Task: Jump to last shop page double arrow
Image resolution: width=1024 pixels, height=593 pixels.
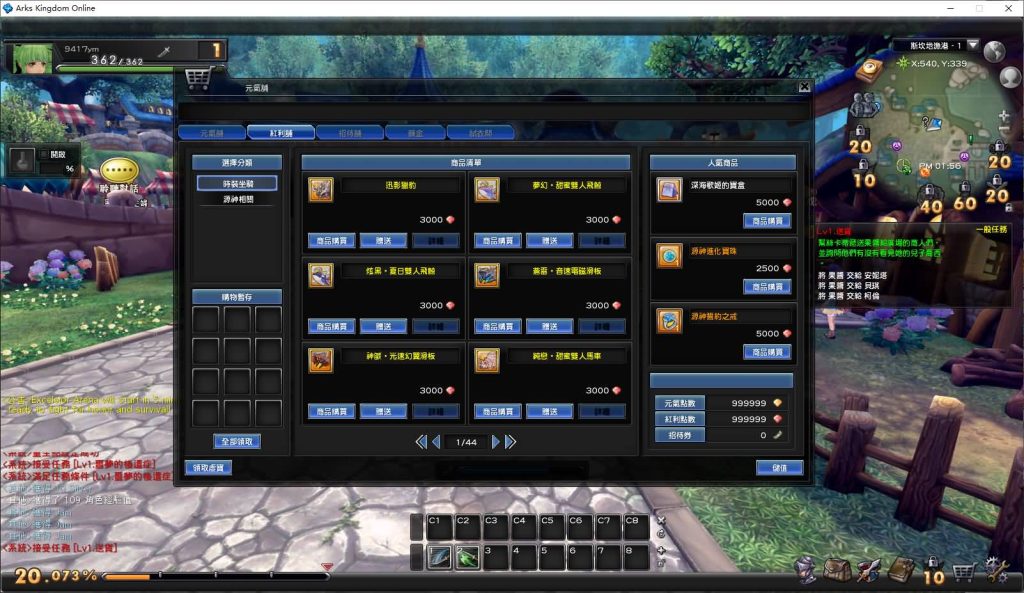Action: click(x=511, y=441)
